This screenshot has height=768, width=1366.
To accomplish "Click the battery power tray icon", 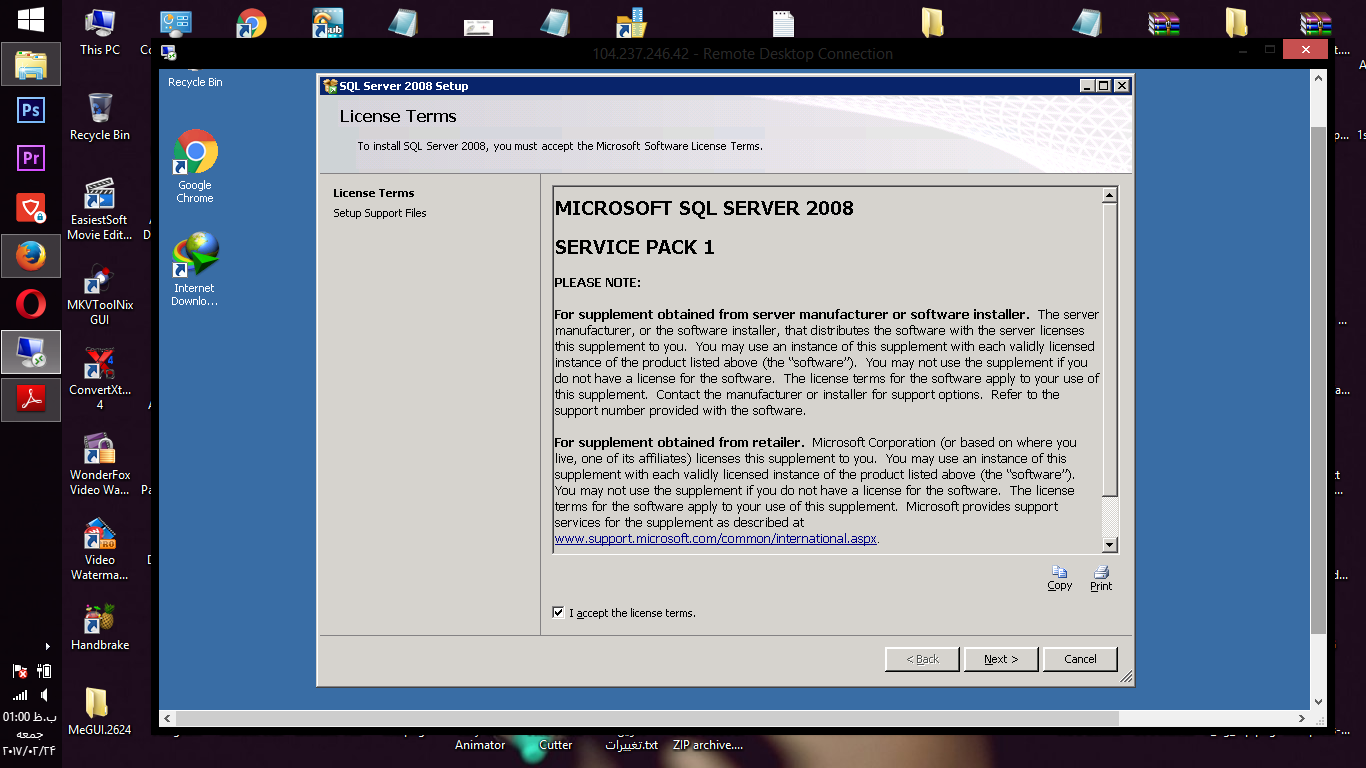I will coord(44,670).
